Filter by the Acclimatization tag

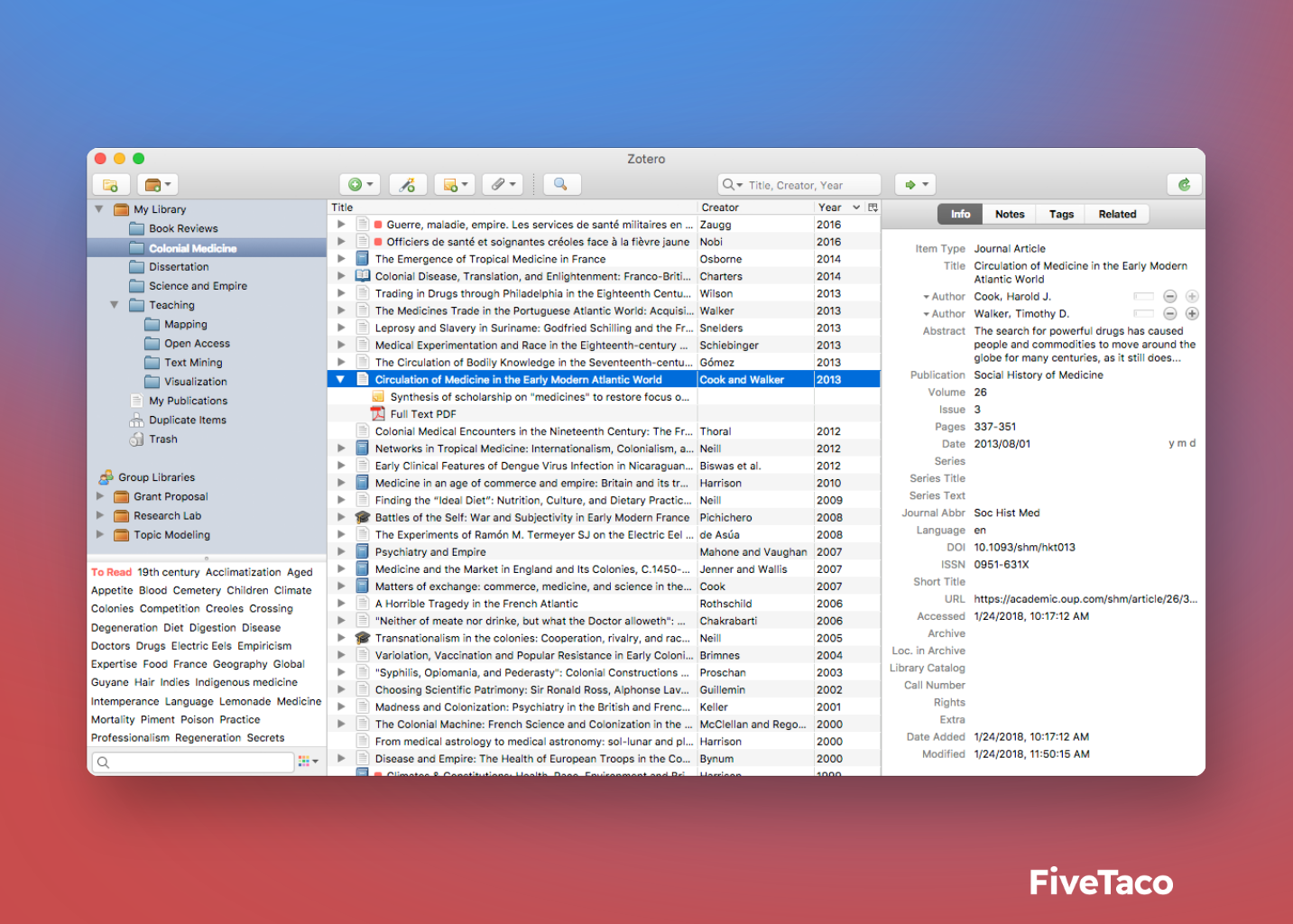point(244,572)
